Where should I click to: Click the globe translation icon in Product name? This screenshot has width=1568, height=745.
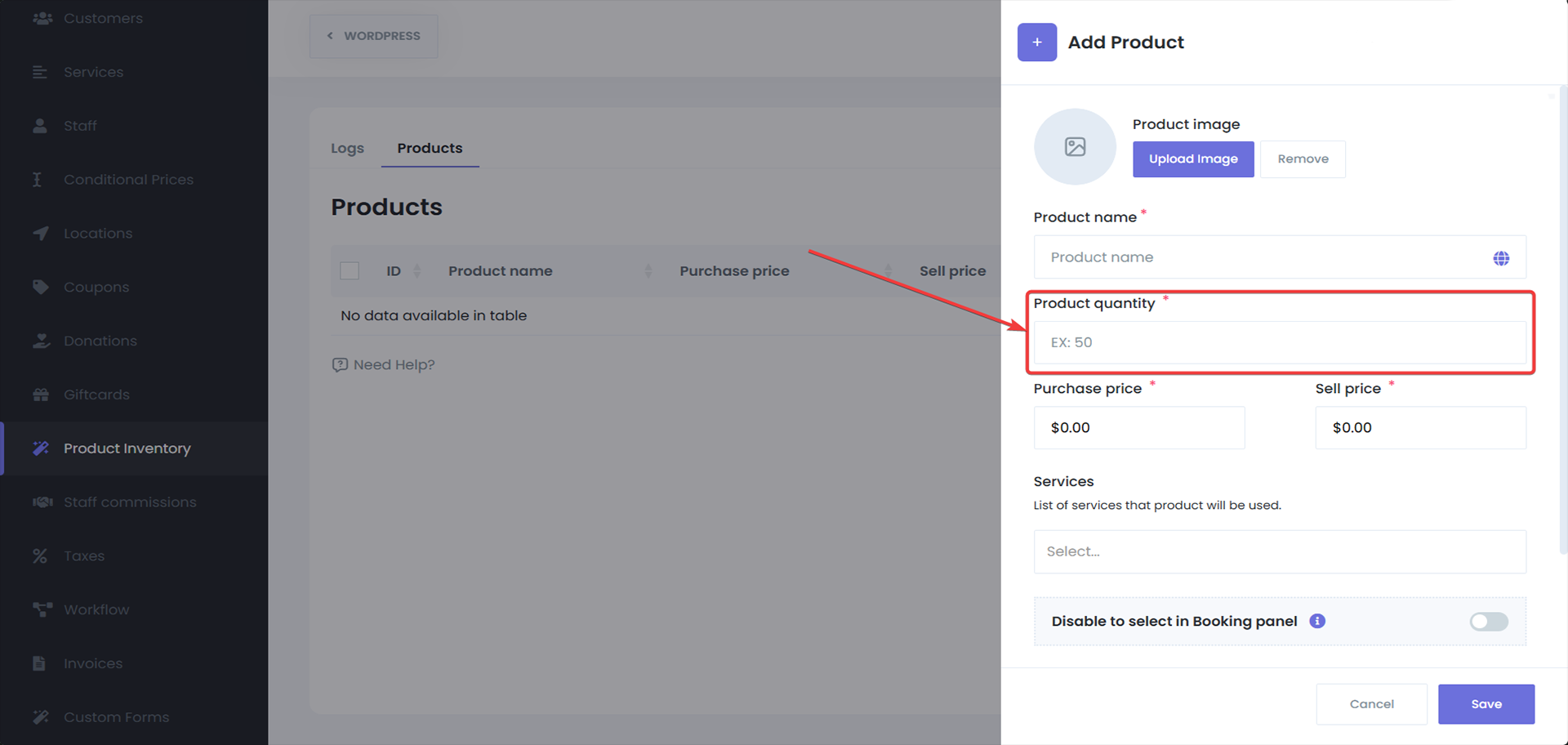(1500, 258)
